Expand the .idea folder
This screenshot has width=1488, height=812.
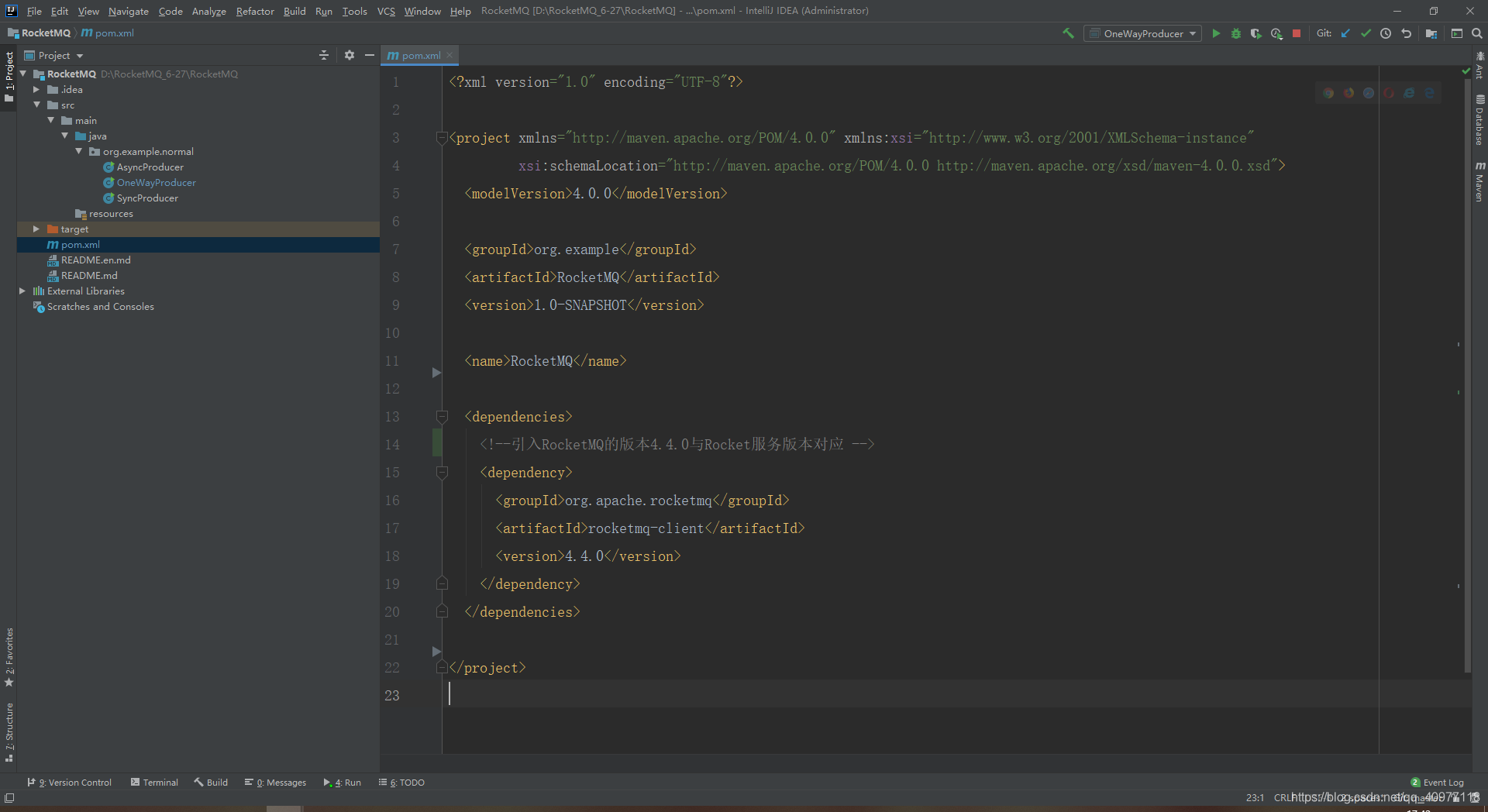pyautogui.click(x=36, y=89)
